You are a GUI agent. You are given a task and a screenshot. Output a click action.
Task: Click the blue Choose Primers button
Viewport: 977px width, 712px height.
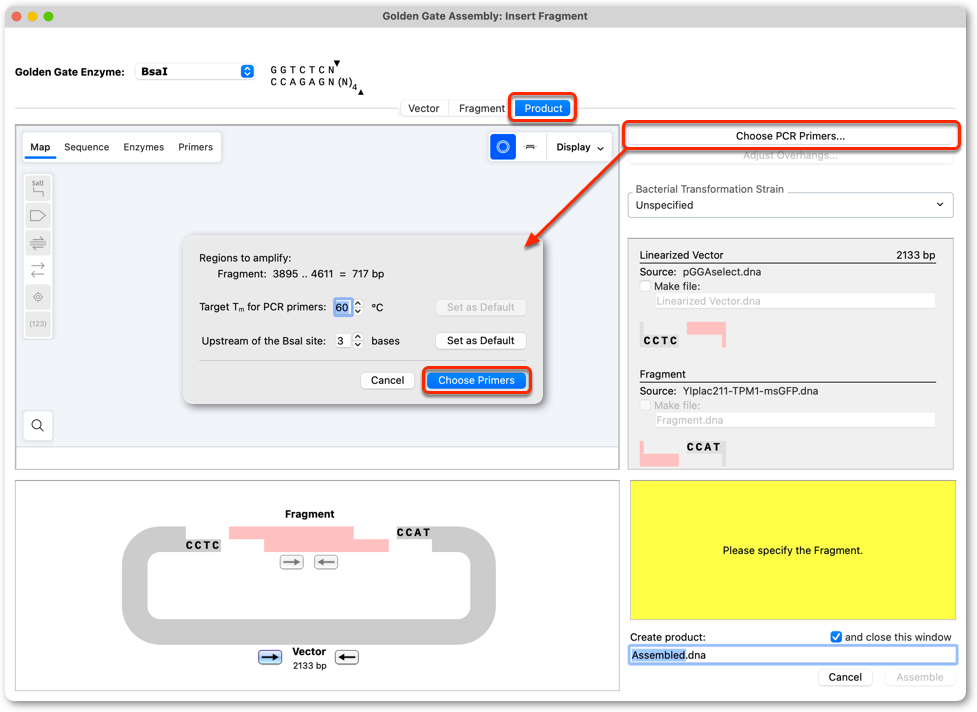pos(476,380)
